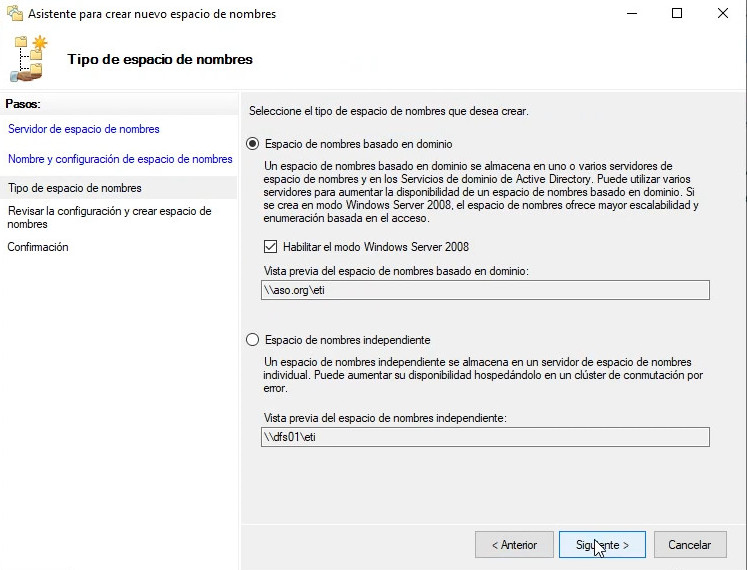Screen dimensions: 747x570
Task: Go to the Servidor de espacio de nombres step
Action: (x=83, y=129)
